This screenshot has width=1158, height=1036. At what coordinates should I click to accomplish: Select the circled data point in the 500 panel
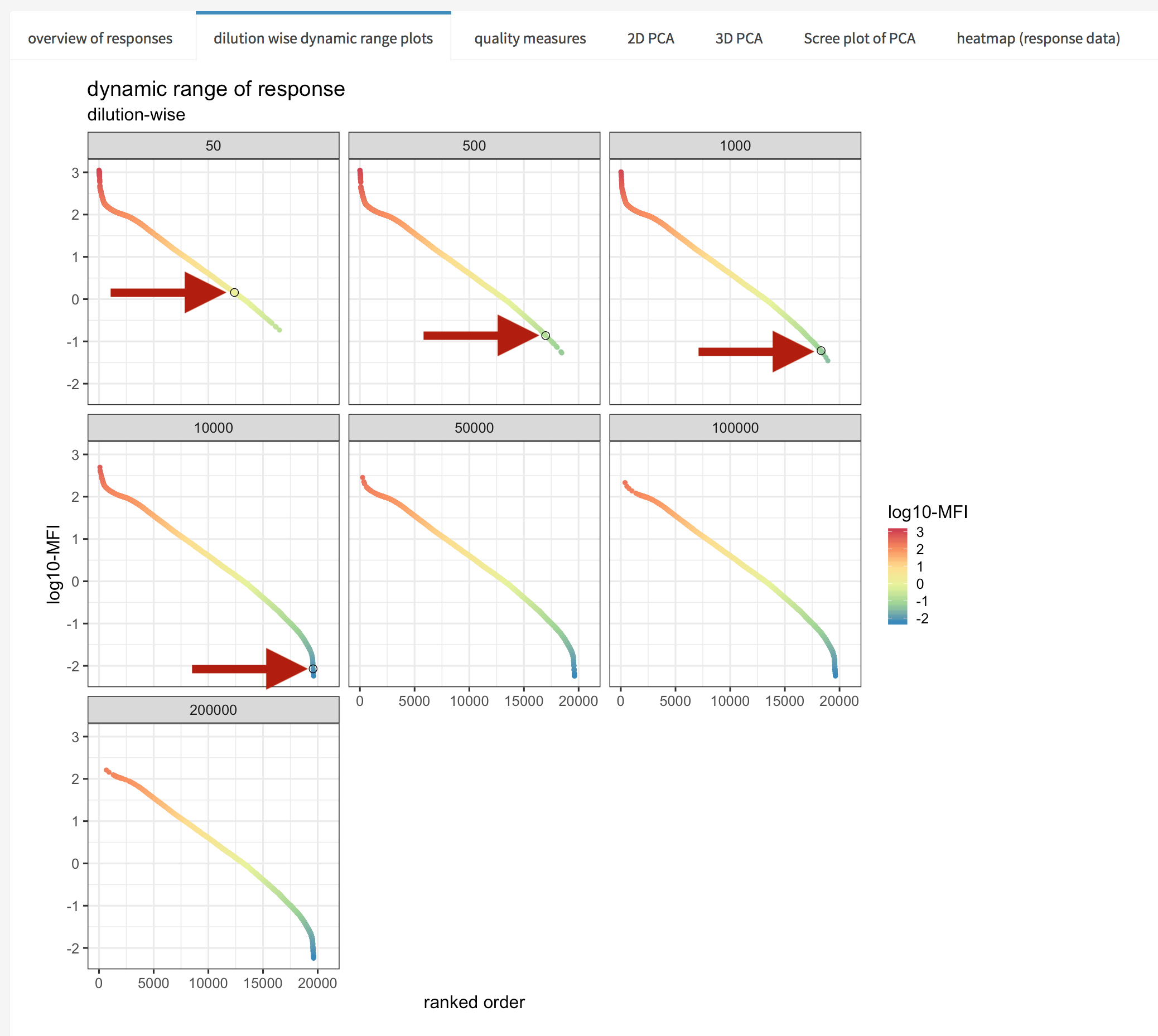[546, 335]
